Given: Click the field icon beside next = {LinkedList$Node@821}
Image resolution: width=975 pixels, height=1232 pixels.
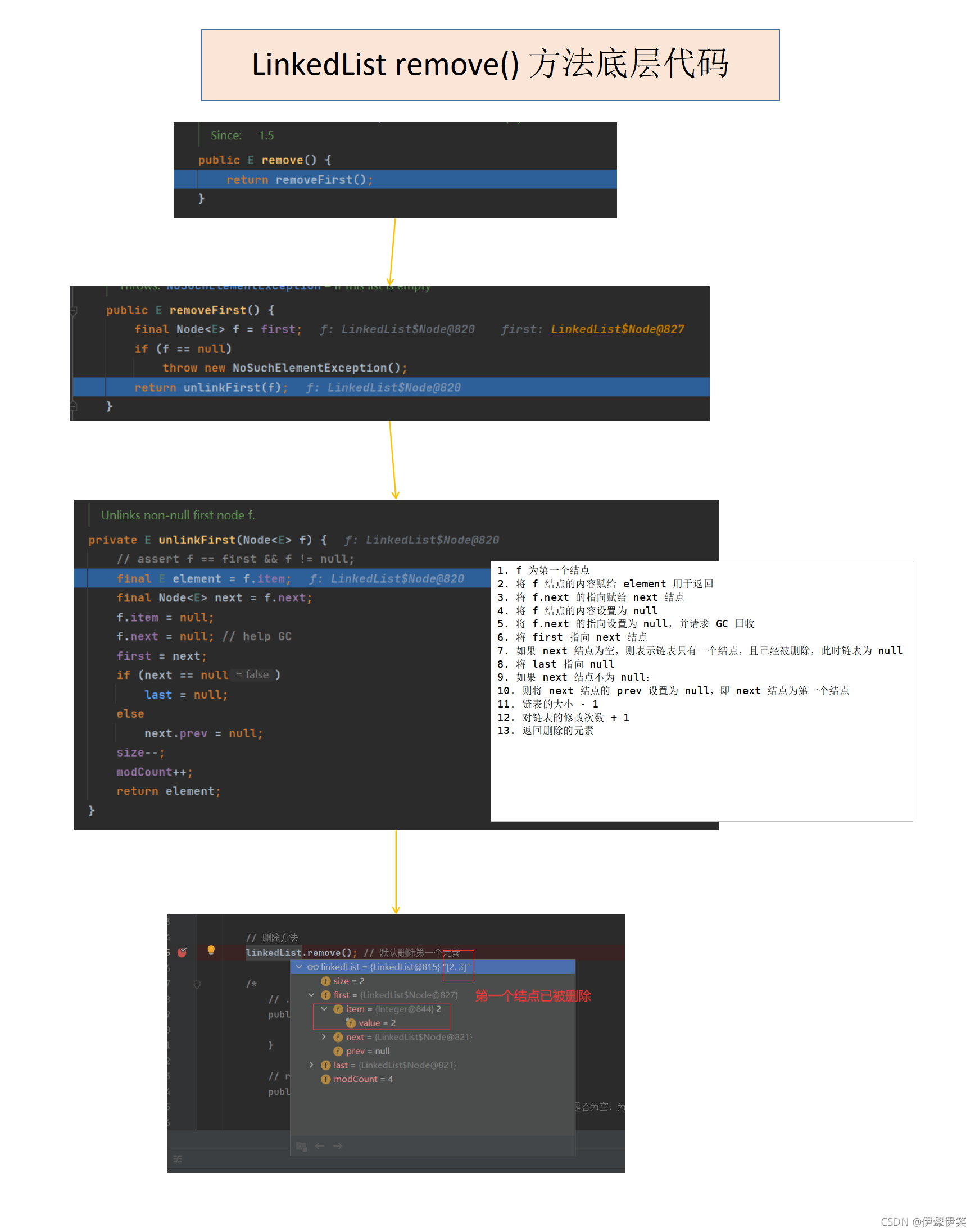Looking at the screenshot, I should tap(338, 1037).
